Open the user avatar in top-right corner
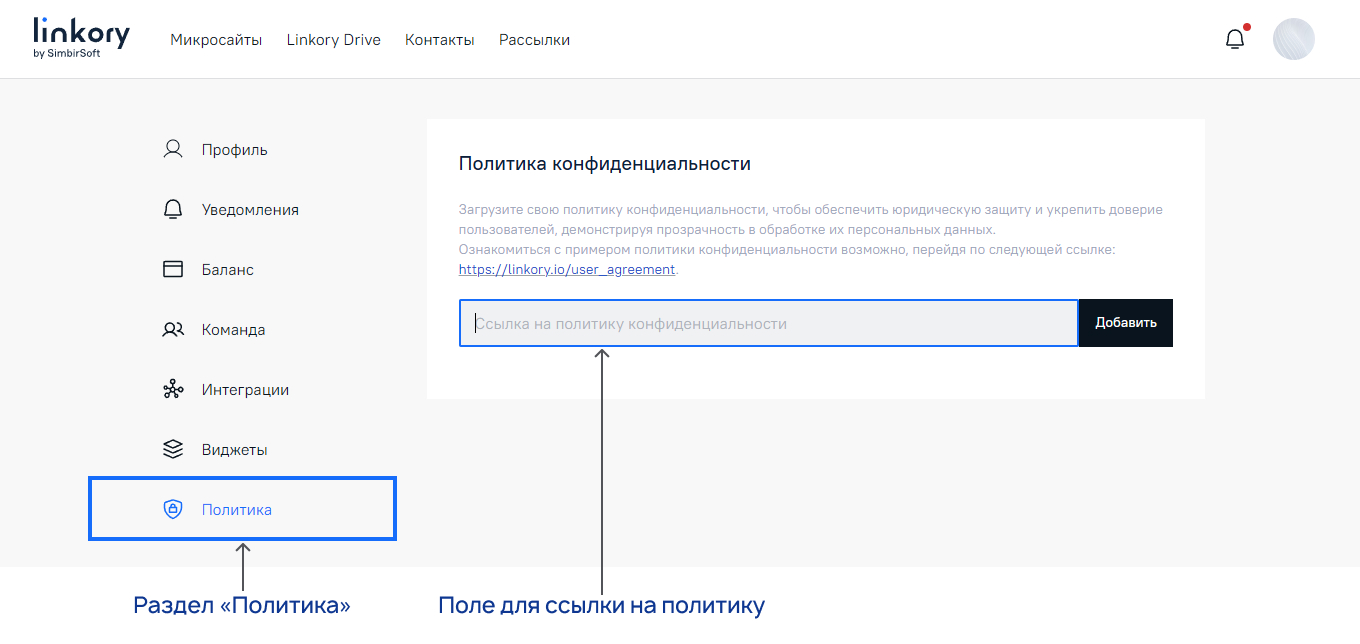The height and width of the screenshot is (644, 1360). [1294, 38]
